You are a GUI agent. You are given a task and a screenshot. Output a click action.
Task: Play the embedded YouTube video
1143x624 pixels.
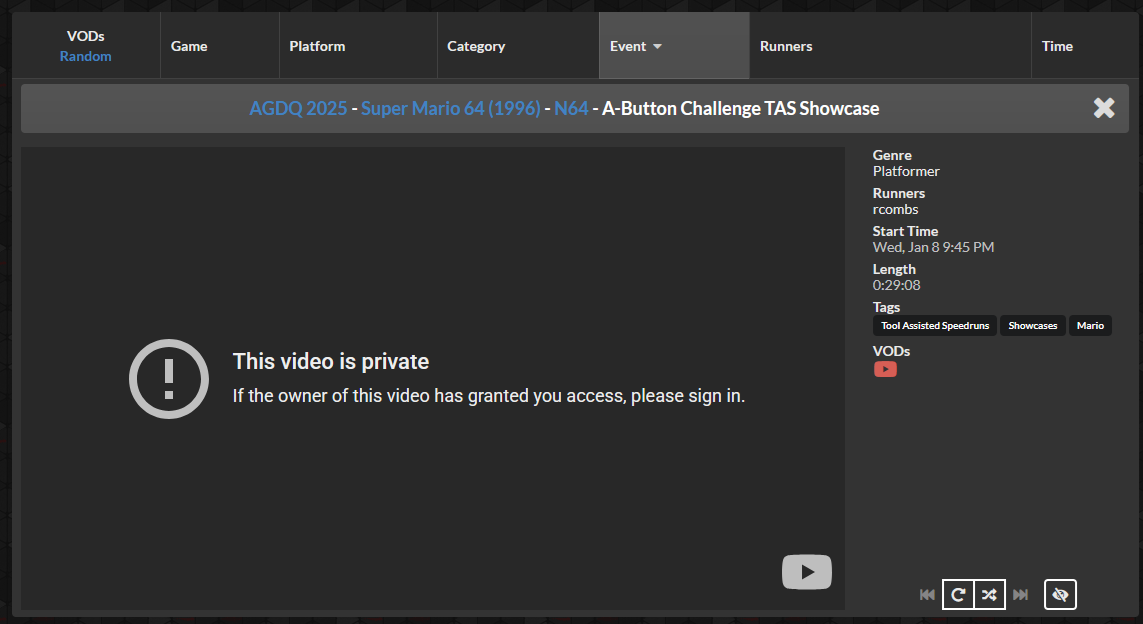(806, 572)
